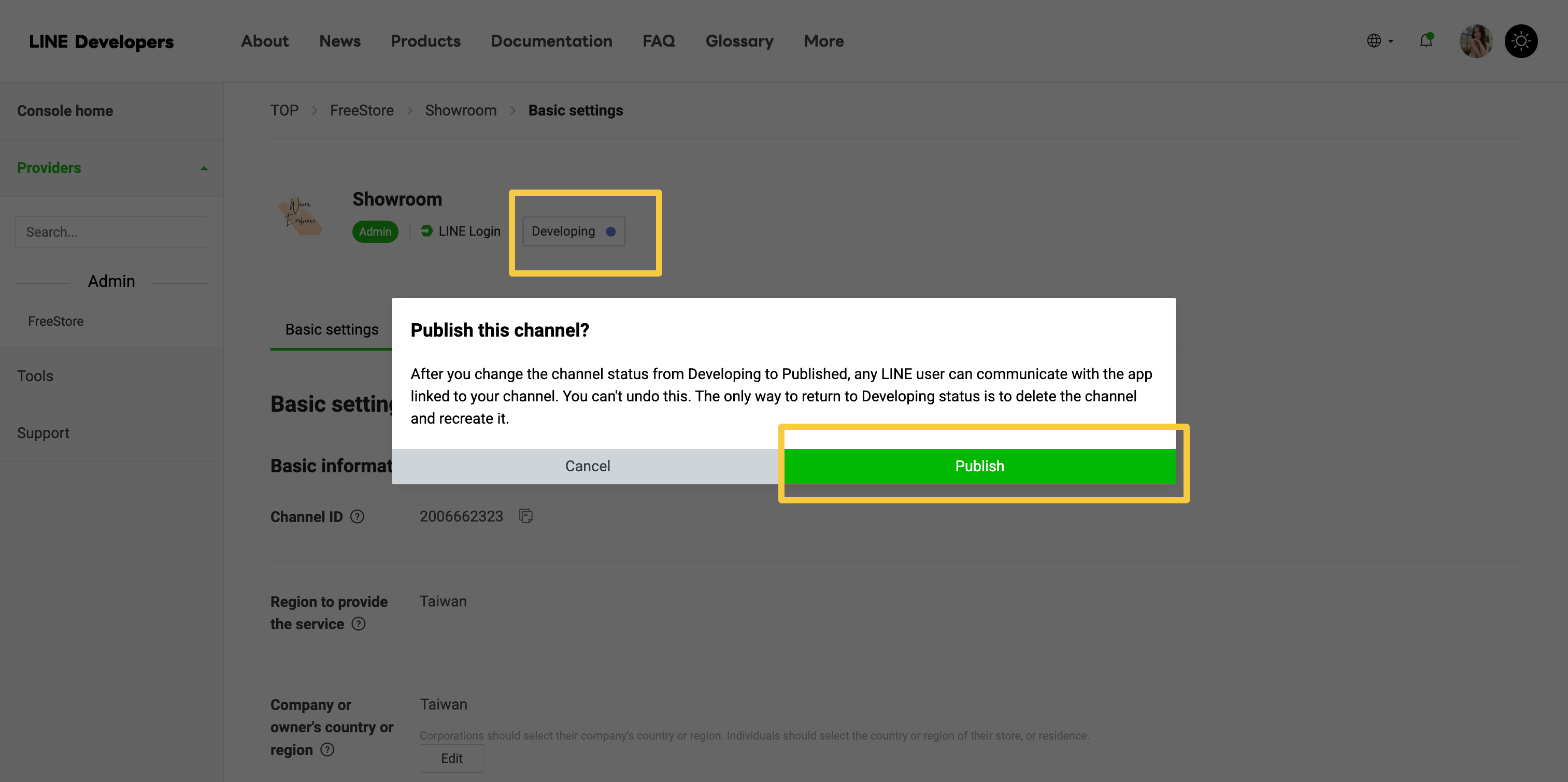Select FreeStore provider in sidebar
Screen dimensions: 1568x782
click(x=55, y=321)
